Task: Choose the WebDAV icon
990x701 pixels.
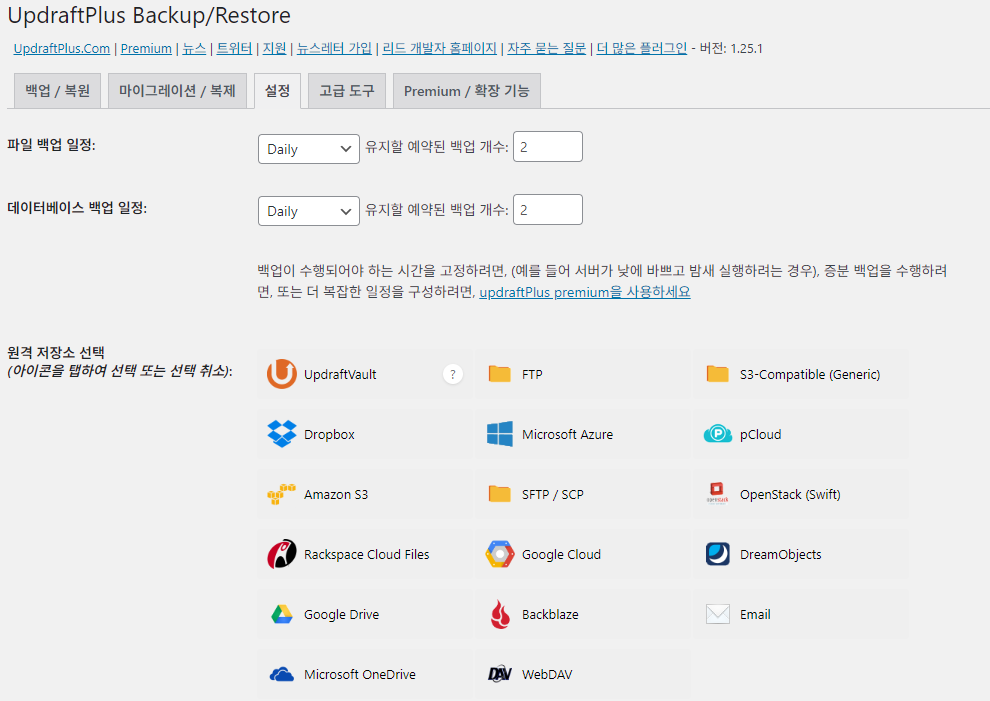Action: point(499,674)
